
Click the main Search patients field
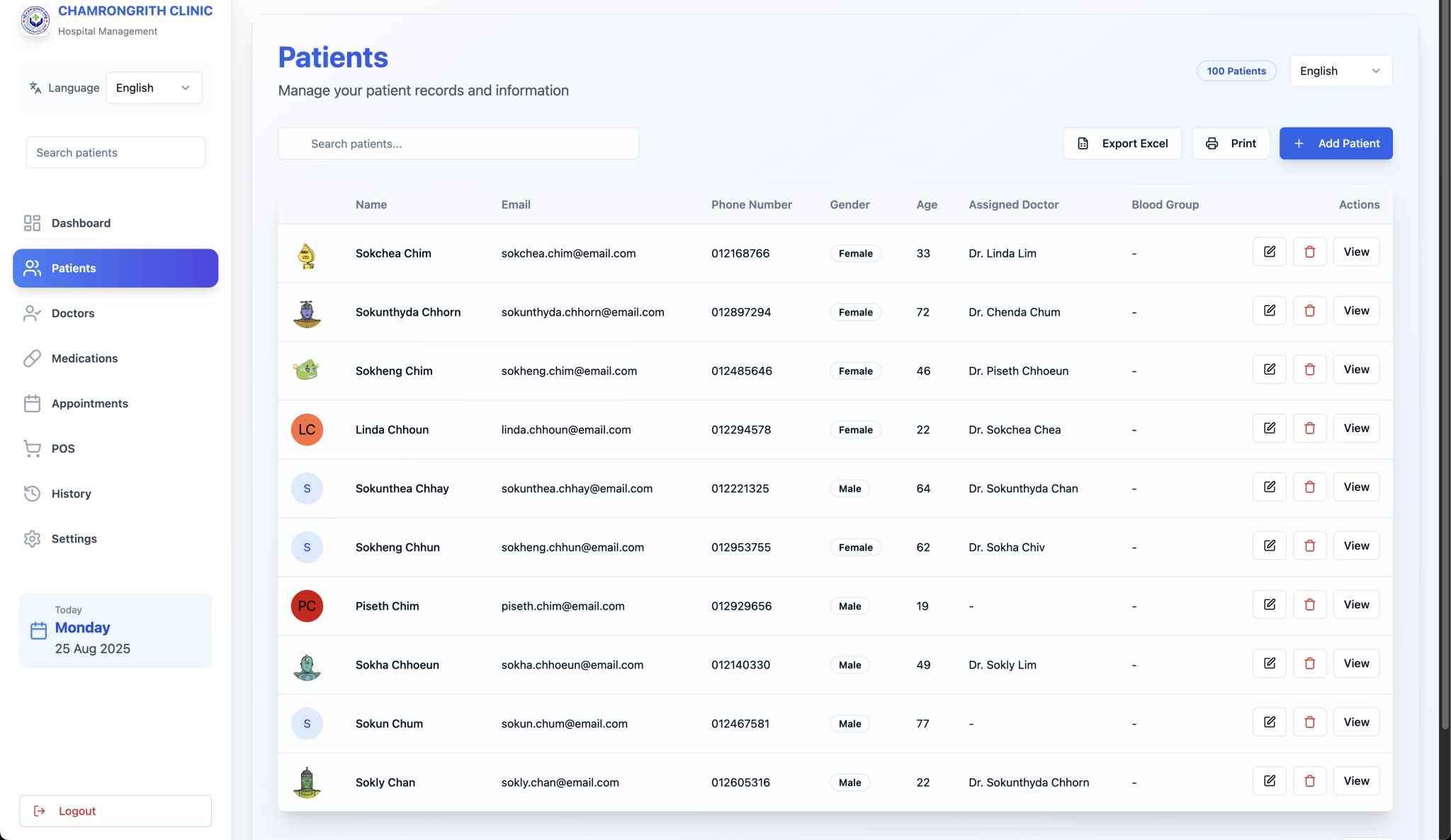[x=458, y=144]
